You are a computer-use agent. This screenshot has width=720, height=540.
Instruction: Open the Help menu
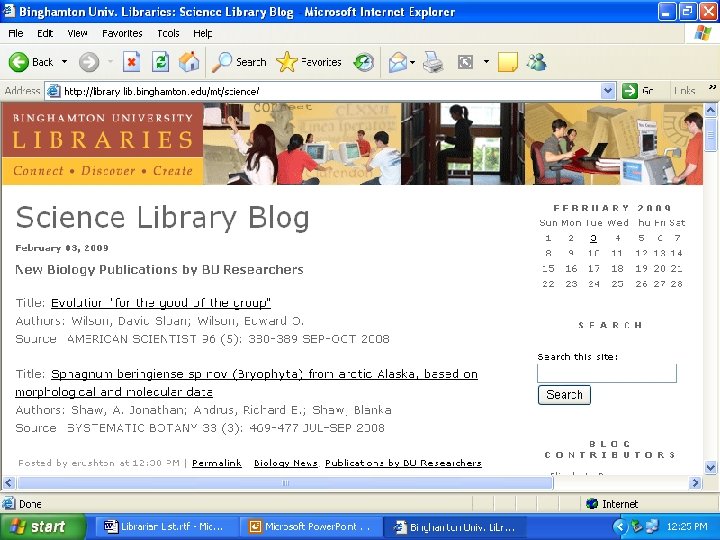click(x=202, y=33)
